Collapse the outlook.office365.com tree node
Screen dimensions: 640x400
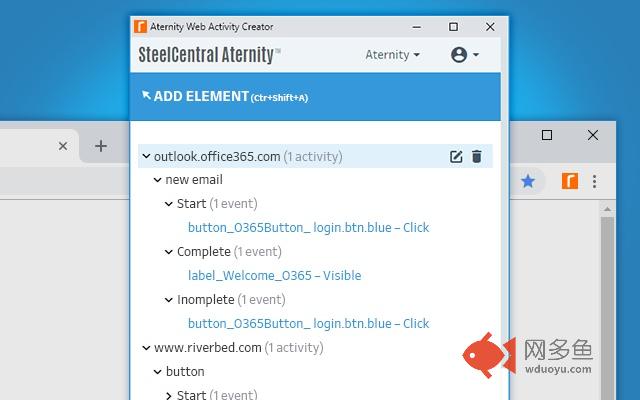pyautogui.click(x=146, y=156)
